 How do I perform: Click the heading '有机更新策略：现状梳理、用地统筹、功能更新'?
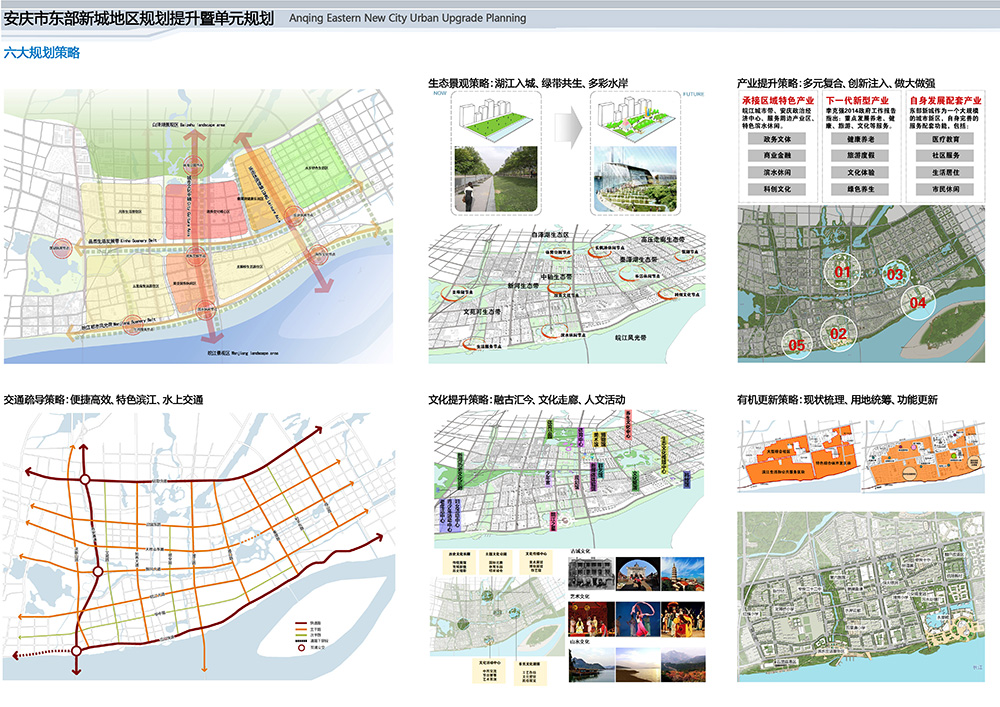tap(837, 400)
